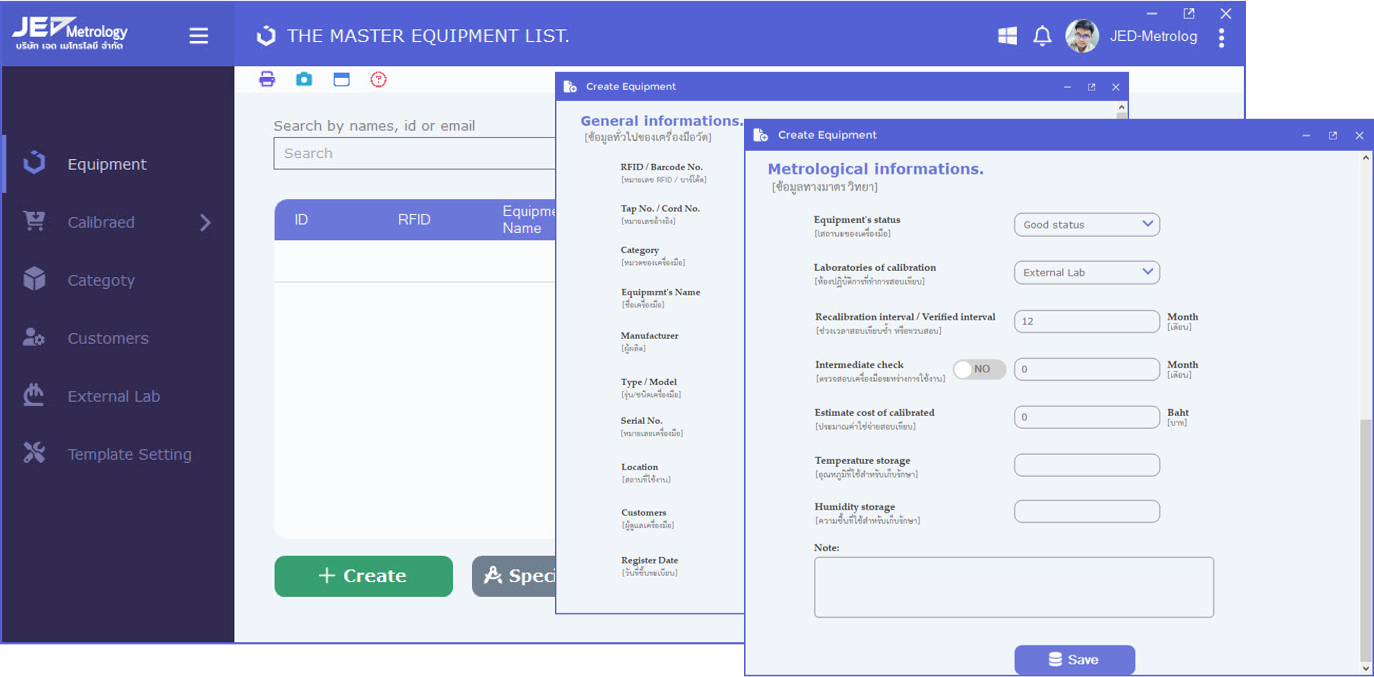Screen dimensions: 1374x677
Task: Open the Equipment's status dropdown
Action: 1086,224
